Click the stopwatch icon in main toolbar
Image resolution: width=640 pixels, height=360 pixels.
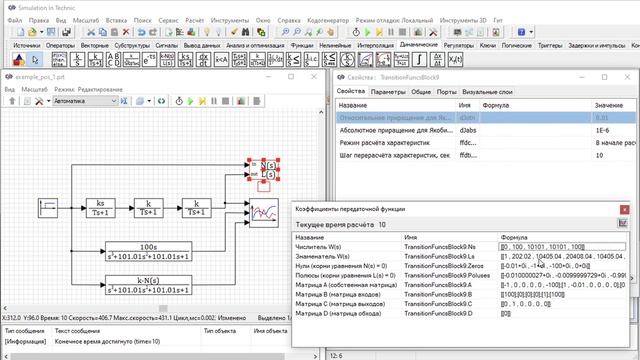(x=356, y=32)
